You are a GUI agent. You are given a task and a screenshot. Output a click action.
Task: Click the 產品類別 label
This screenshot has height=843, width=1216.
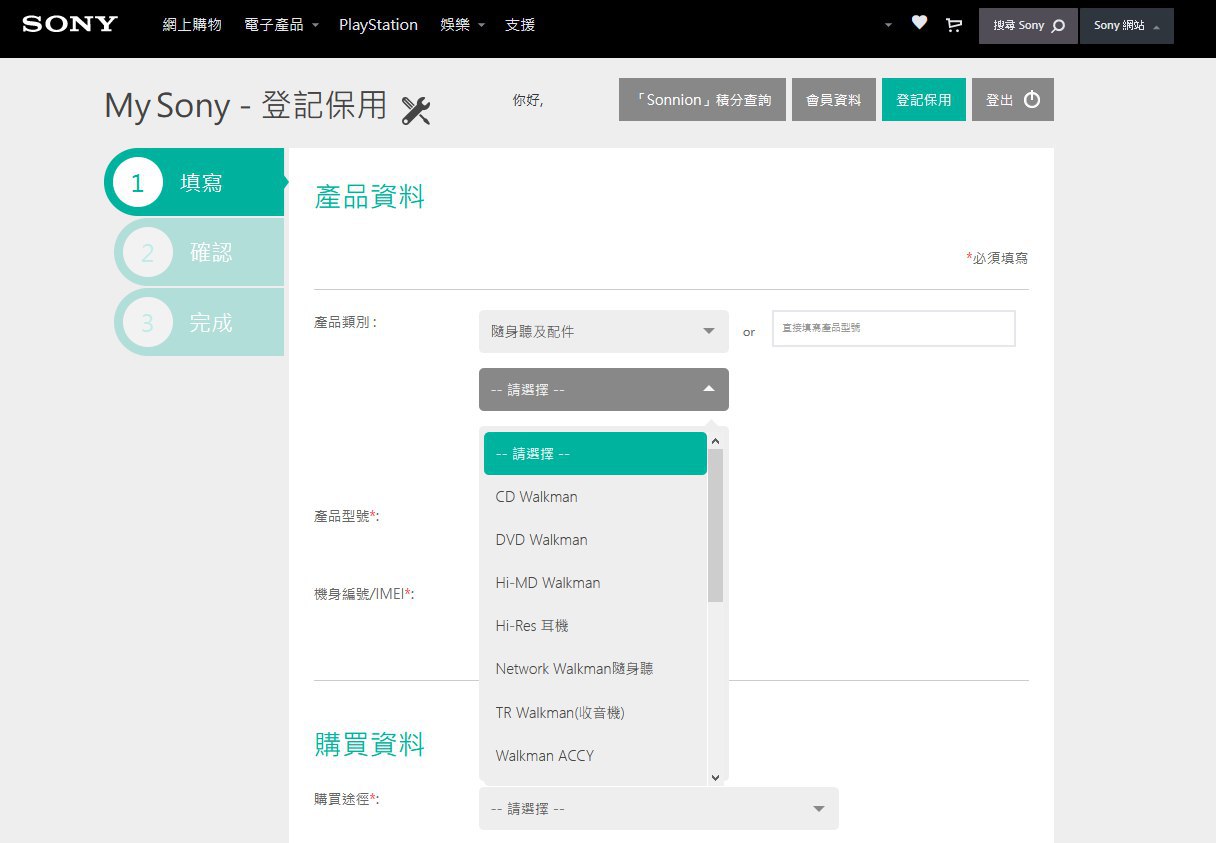pyautogui.click(x=345, y=323)
